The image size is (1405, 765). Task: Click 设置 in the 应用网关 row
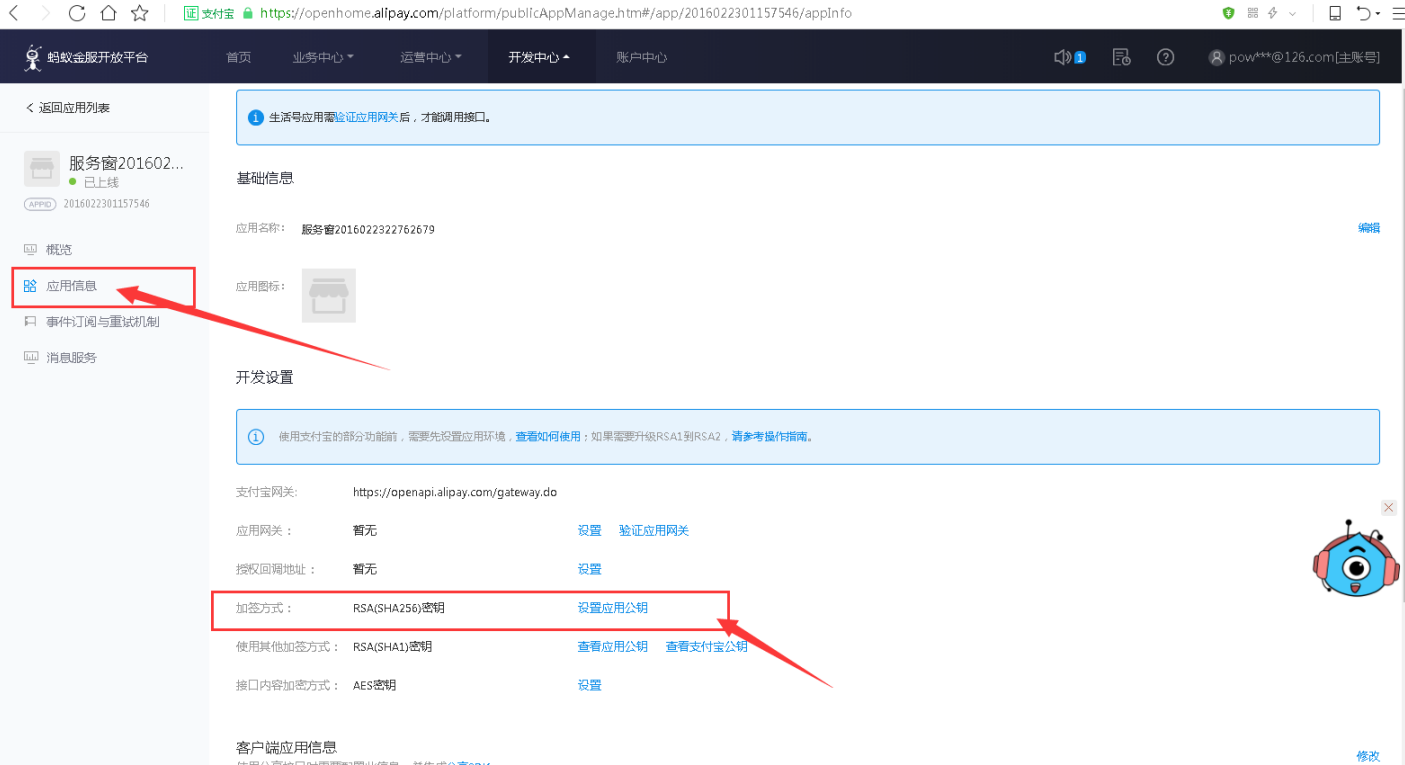pyautogui.click(x=589, y=531)
